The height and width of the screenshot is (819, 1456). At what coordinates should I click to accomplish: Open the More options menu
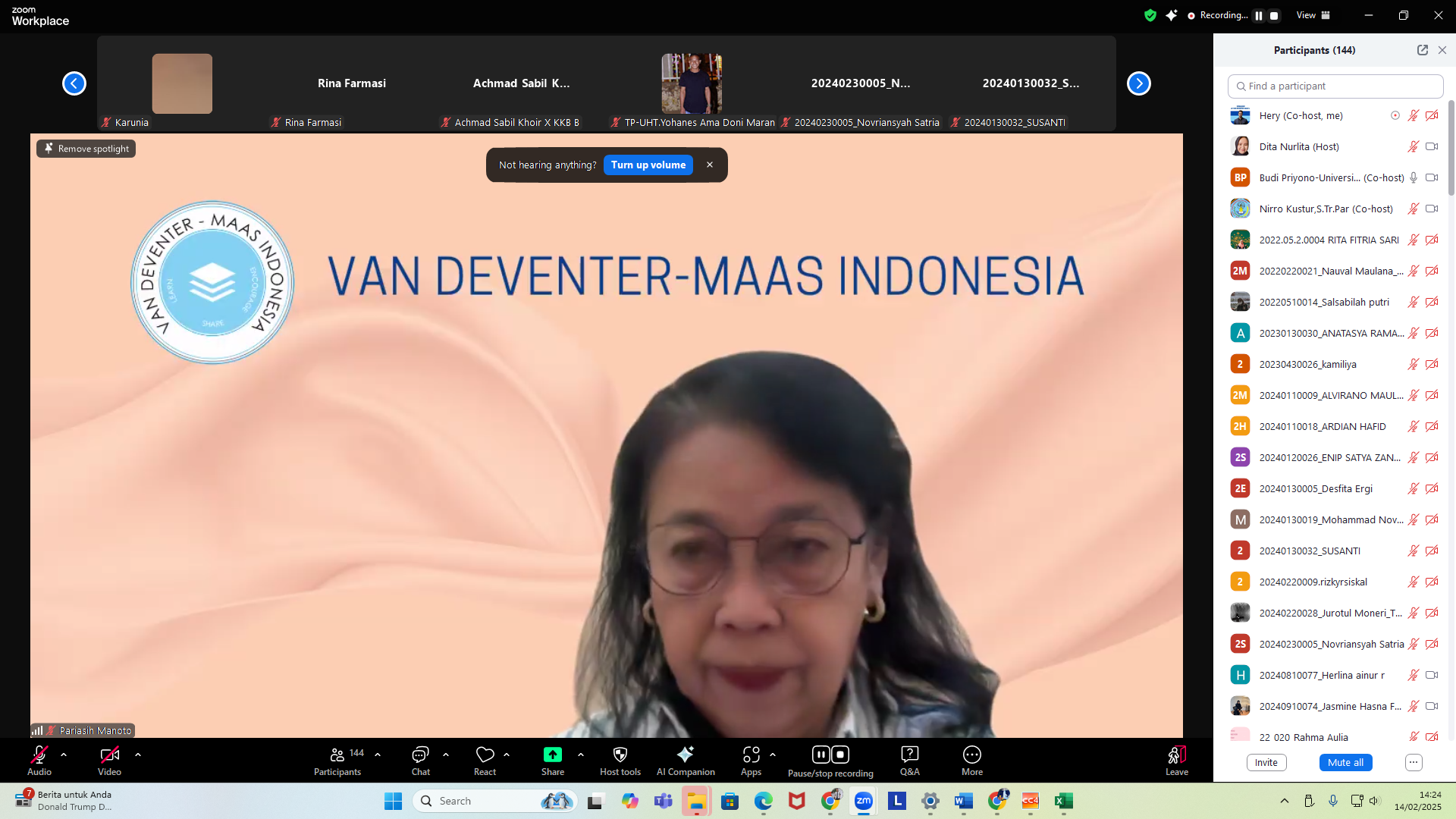pyautogui.click(x=971, y=755)
